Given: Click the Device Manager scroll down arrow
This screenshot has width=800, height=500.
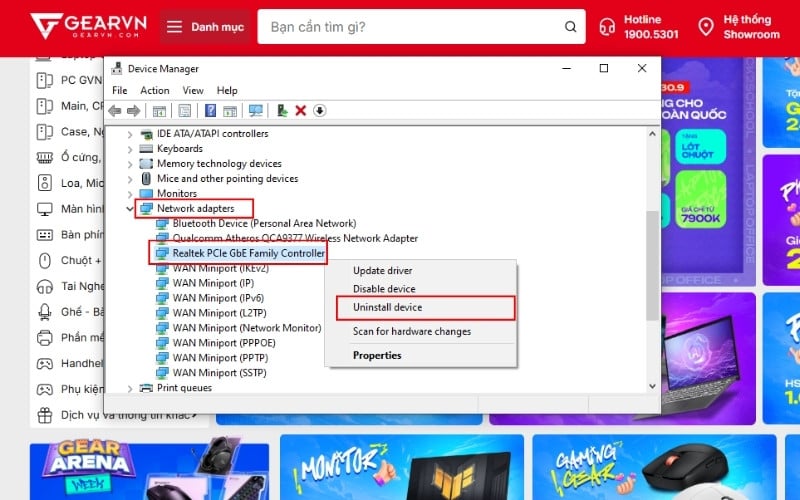Looking at the screenshot, I should point(652,386).
